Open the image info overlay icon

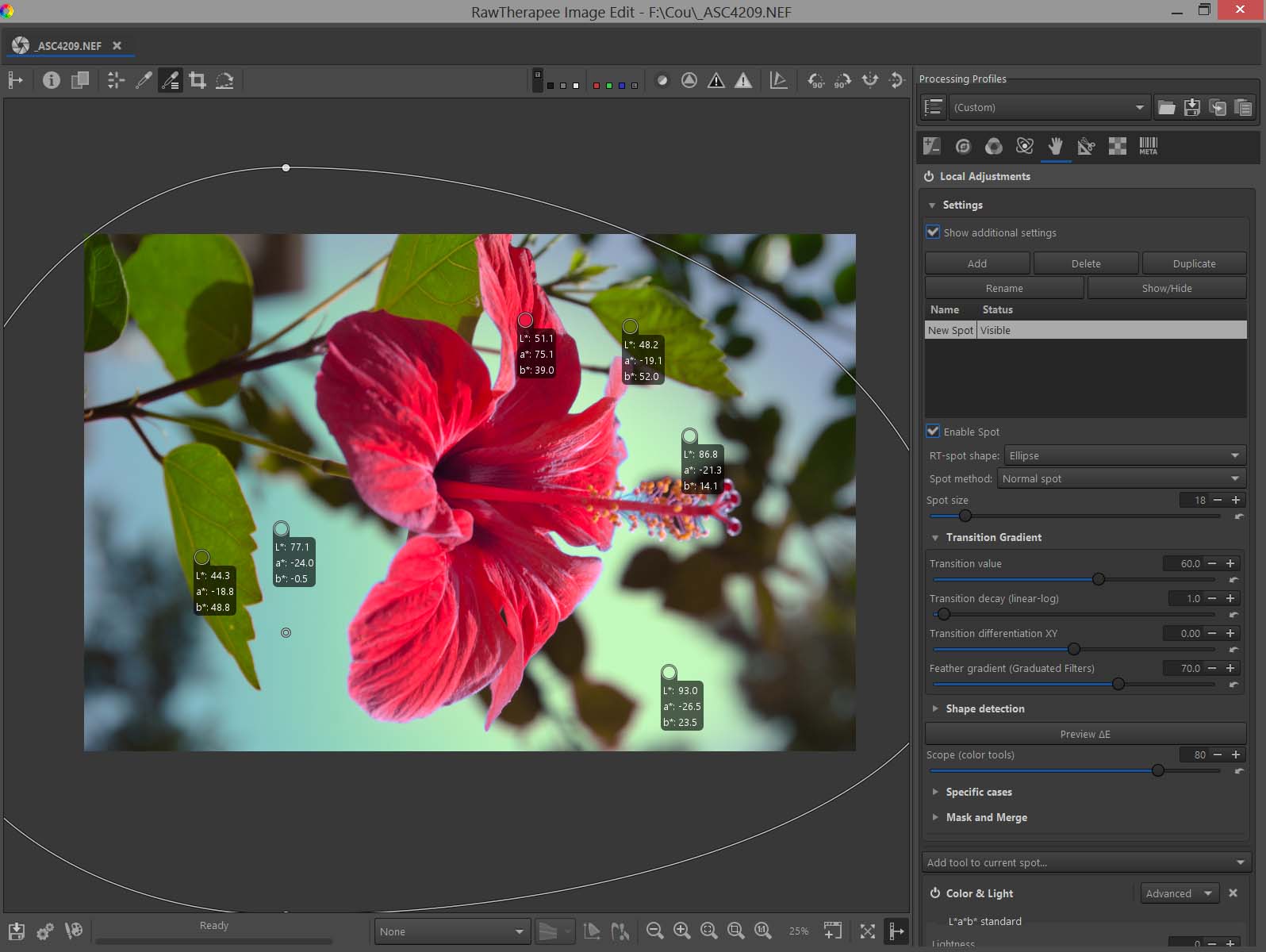tap(52, 80)
